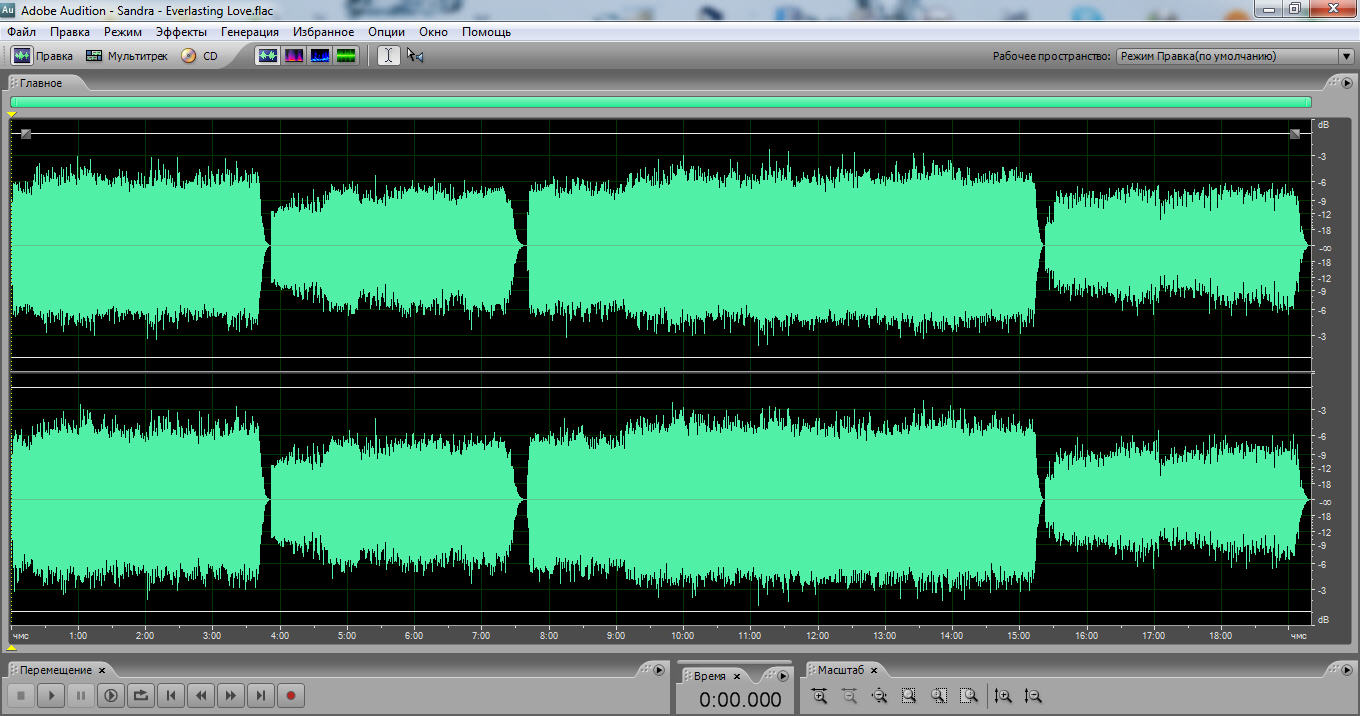Select the Время panel tab
1360x716 pixels.
pyautogui.click(x=708, y=677)
